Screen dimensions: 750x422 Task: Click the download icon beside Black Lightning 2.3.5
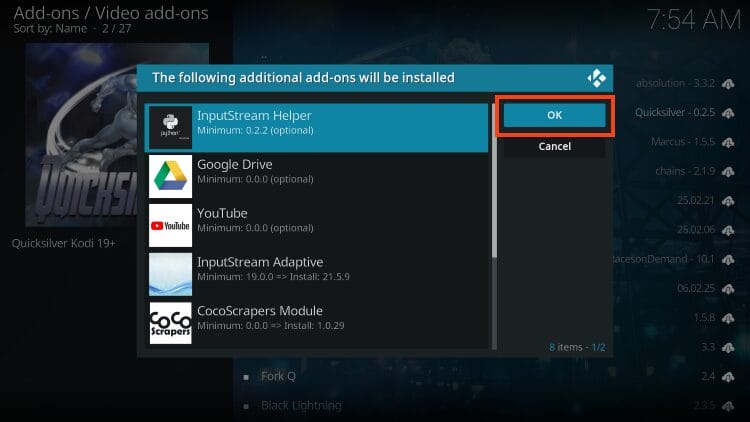coord(728,407)
